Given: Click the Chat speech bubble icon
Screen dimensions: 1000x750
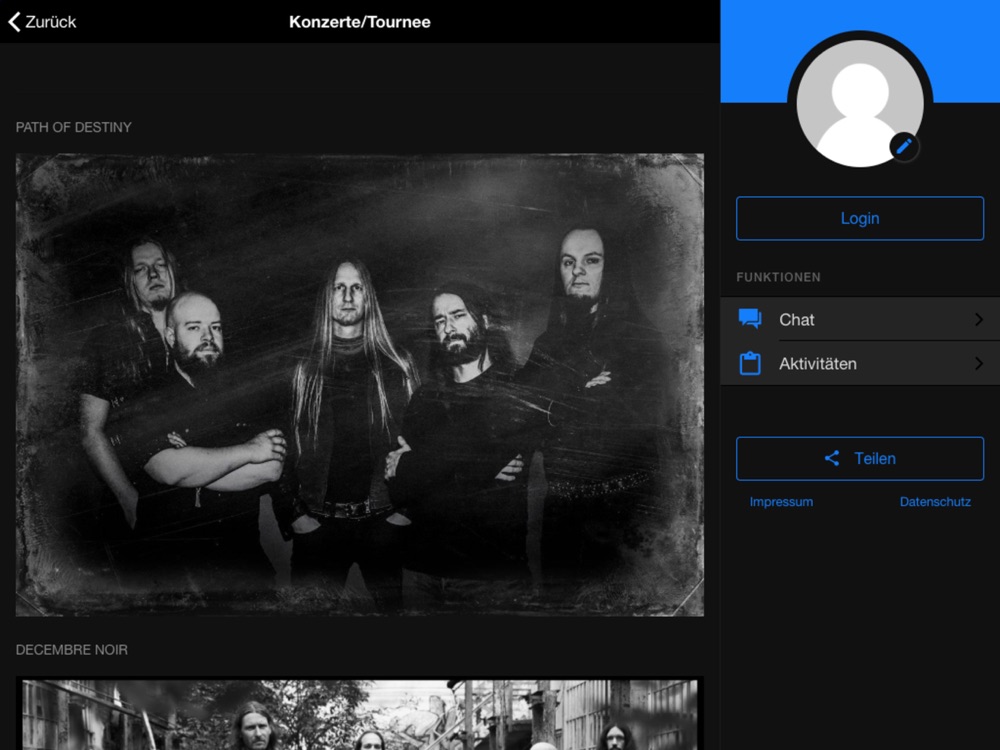Looking at the screenshot, I should (750, 319).
